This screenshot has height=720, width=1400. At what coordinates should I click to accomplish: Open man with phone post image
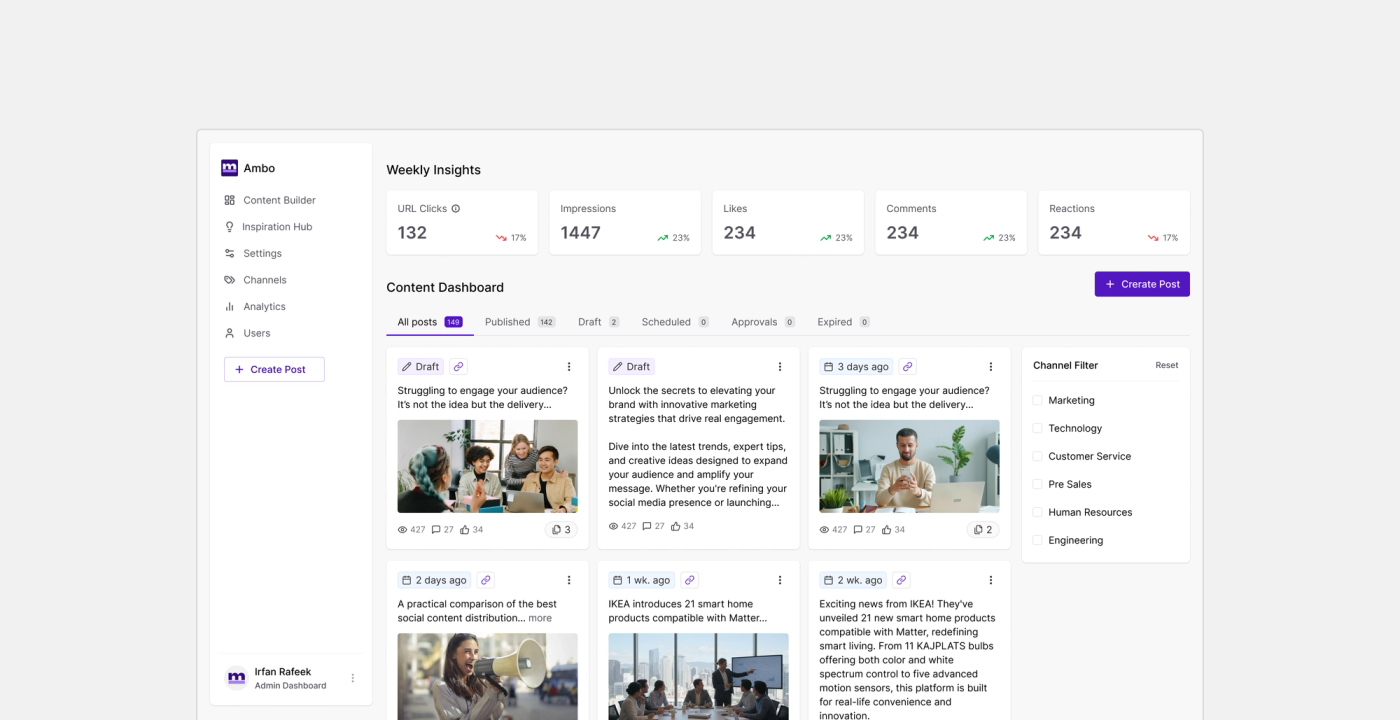(x=909, y=466)
